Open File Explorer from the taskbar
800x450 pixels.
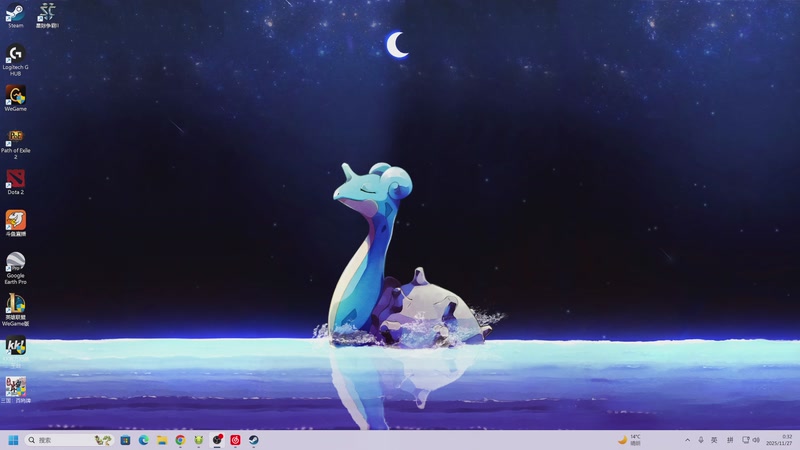click(x=162, y=440)
